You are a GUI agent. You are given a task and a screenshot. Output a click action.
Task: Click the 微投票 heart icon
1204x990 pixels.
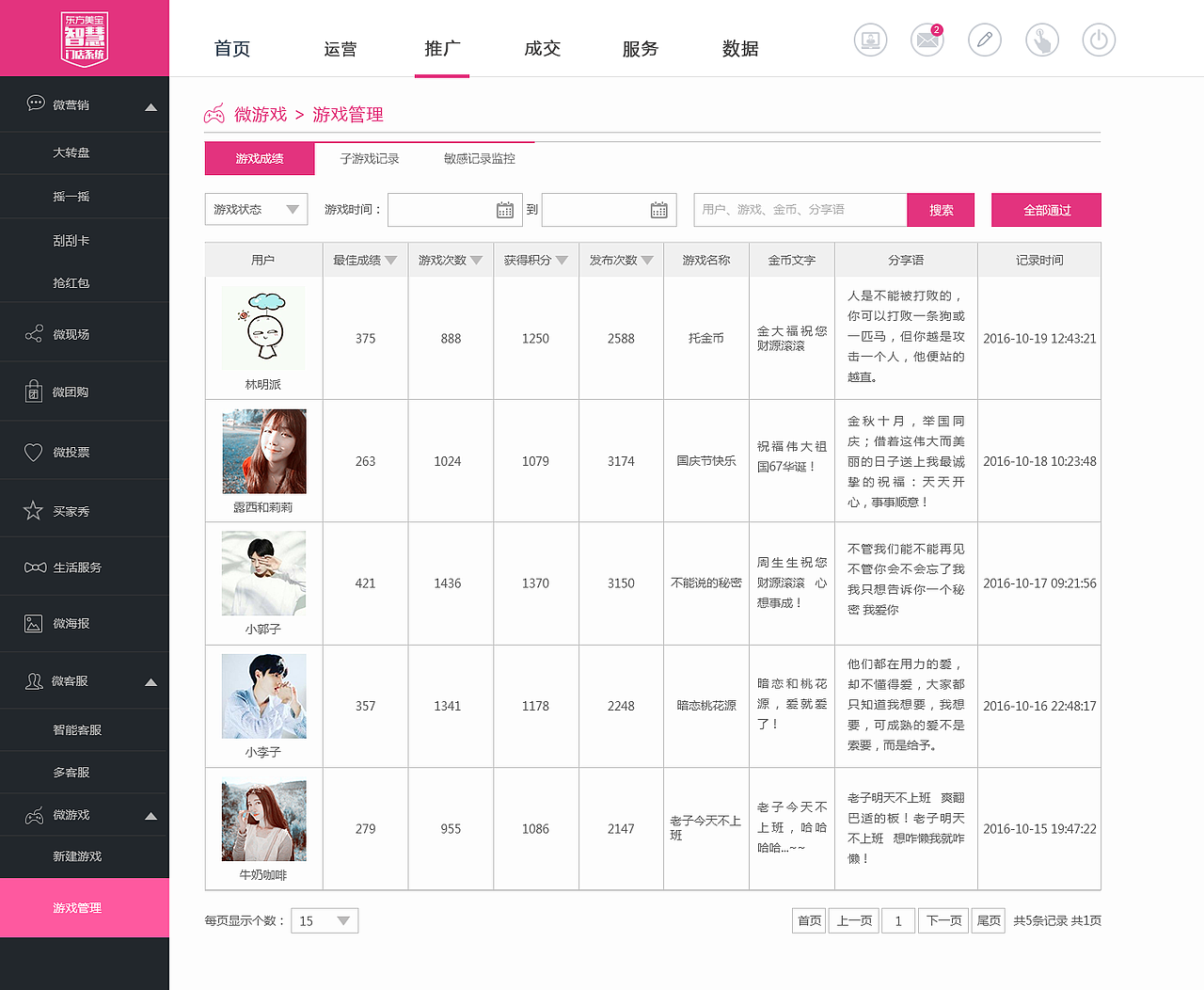(x=34, y=452)
